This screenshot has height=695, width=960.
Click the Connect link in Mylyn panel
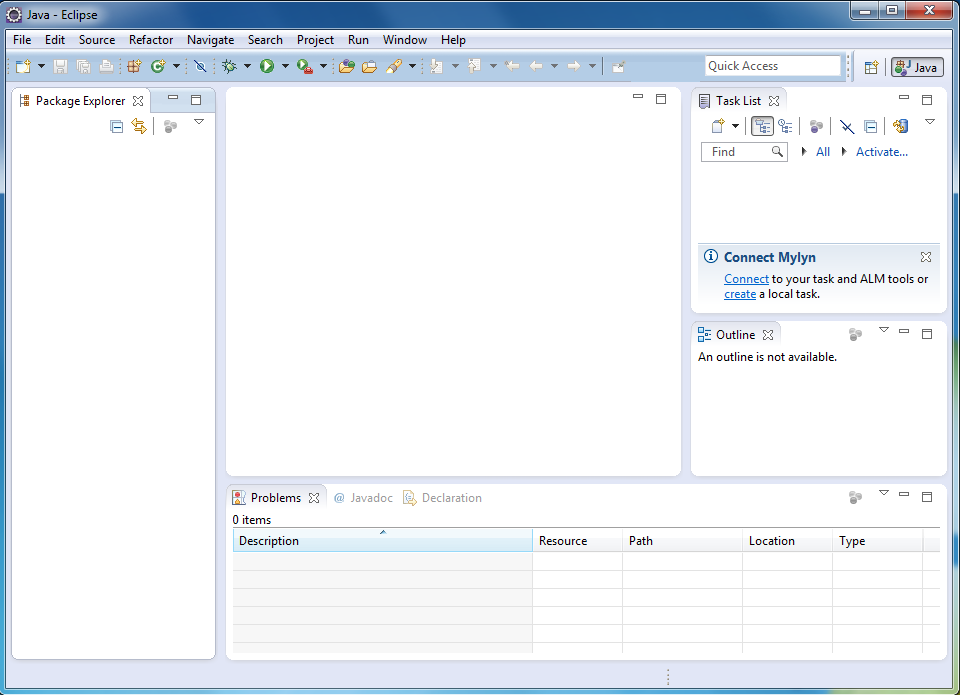pyautogui.click(x=746, y=279)
